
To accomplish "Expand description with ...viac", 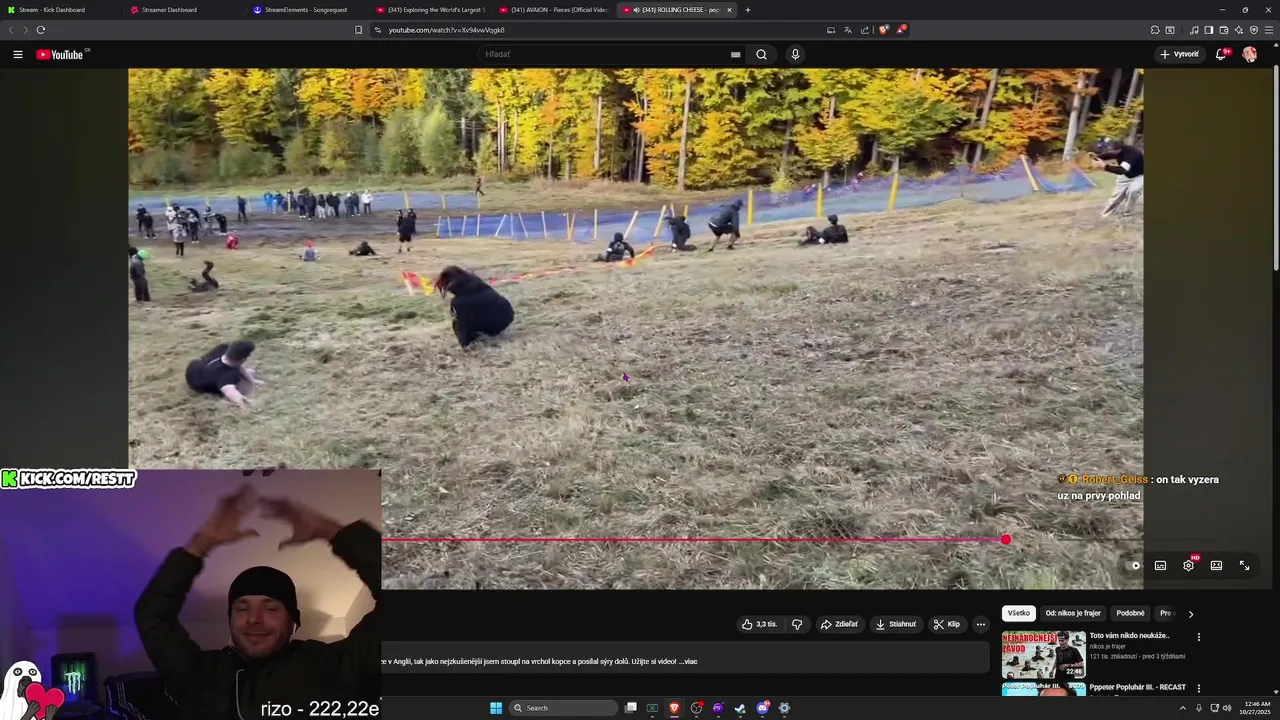I will (x=688, y=661).
